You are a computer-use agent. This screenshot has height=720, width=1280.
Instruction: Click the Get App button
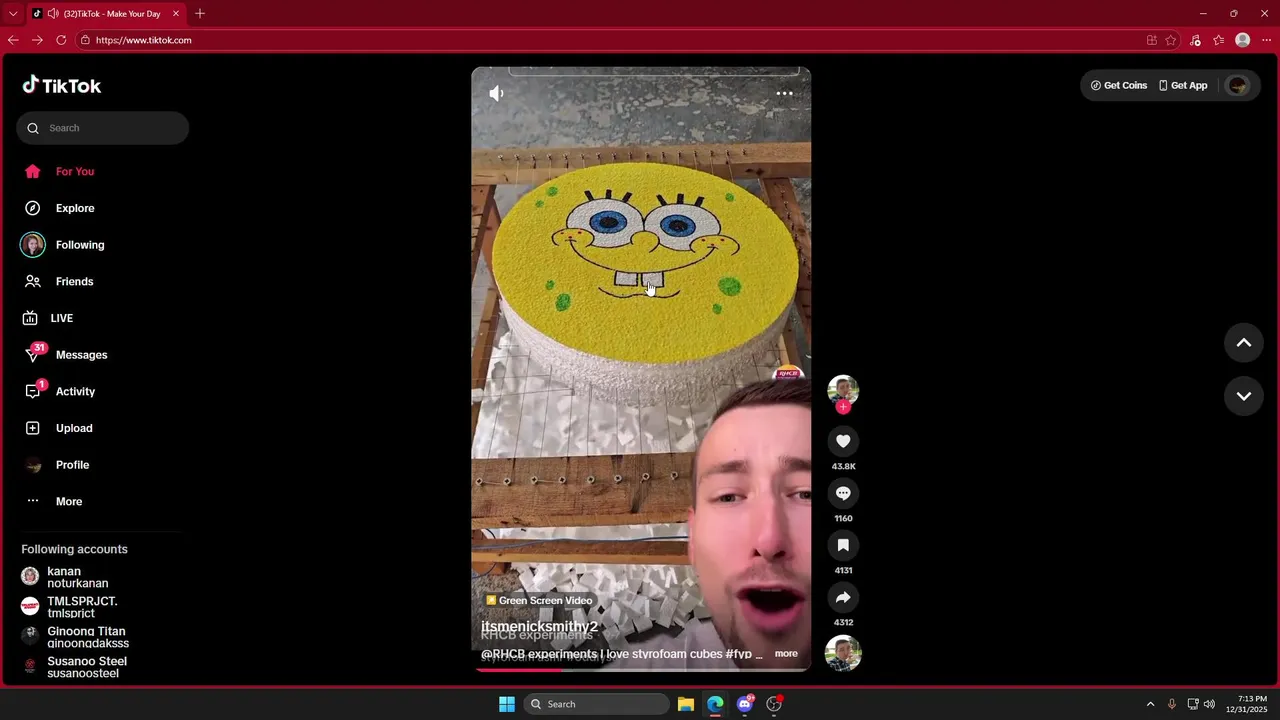tap(1183, 85)
